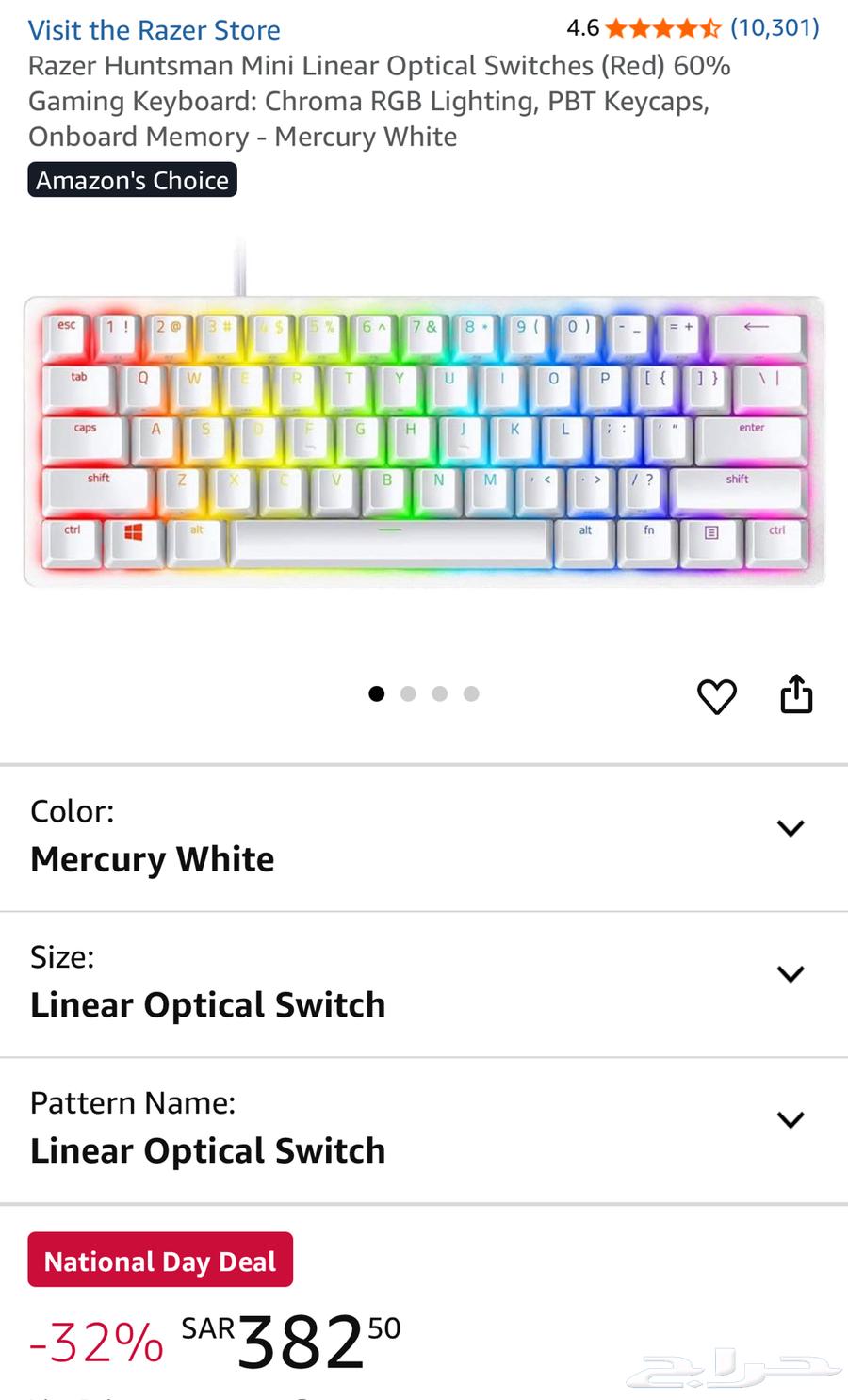
Task: Open the keyboard product image
Action: point(424,439)
